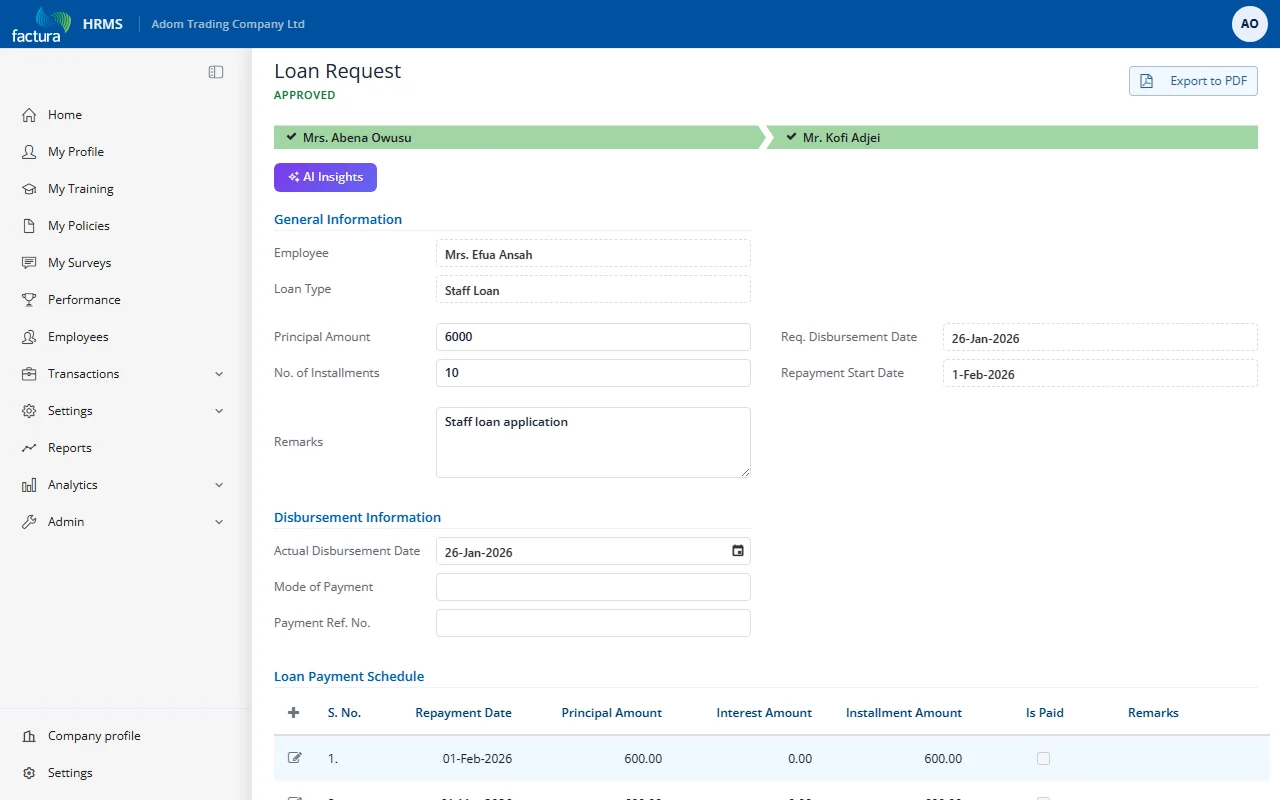1280x800 pixels.
Task: Export loan request to PDF
Action: point(1193,81)
